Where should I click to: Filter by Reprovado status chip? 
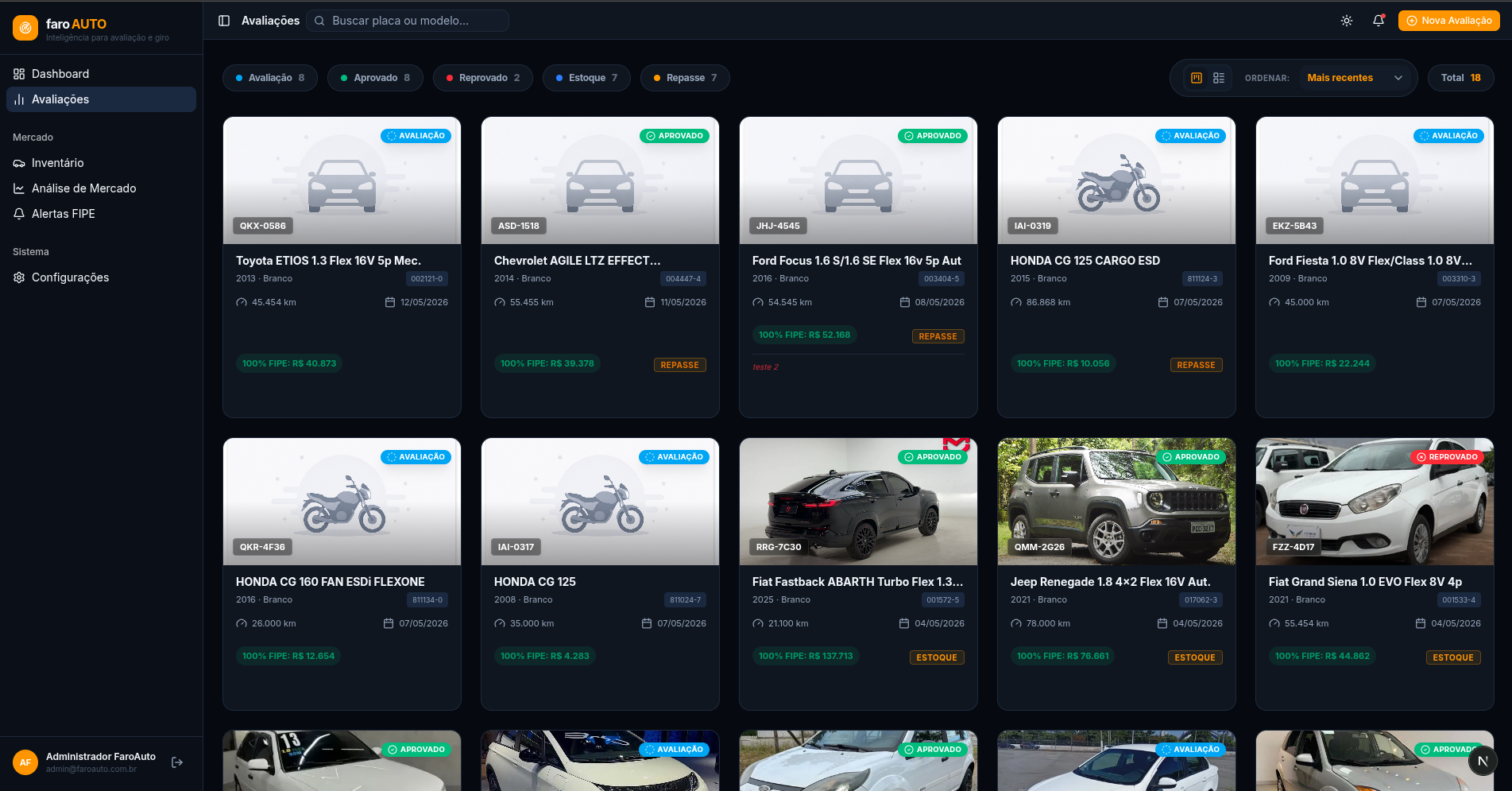click(x=483, y=78)
